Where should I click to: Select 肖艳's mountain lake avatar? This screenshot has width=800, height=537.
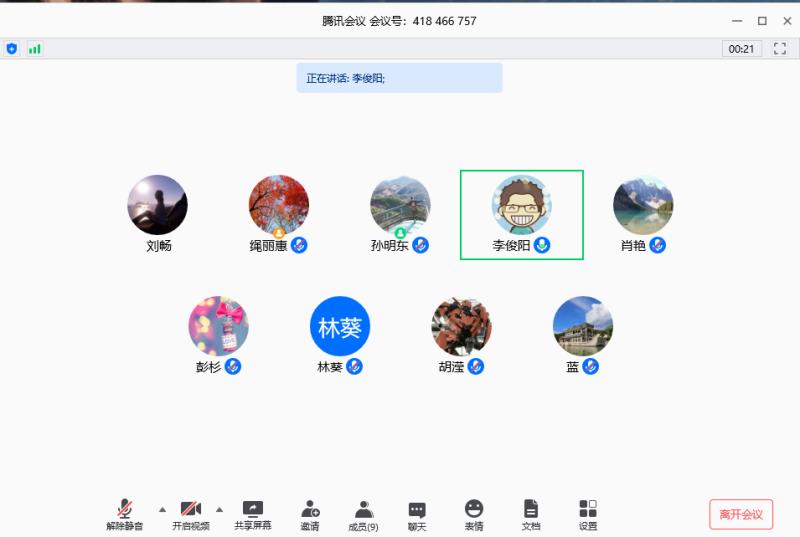tap(643, 204)
